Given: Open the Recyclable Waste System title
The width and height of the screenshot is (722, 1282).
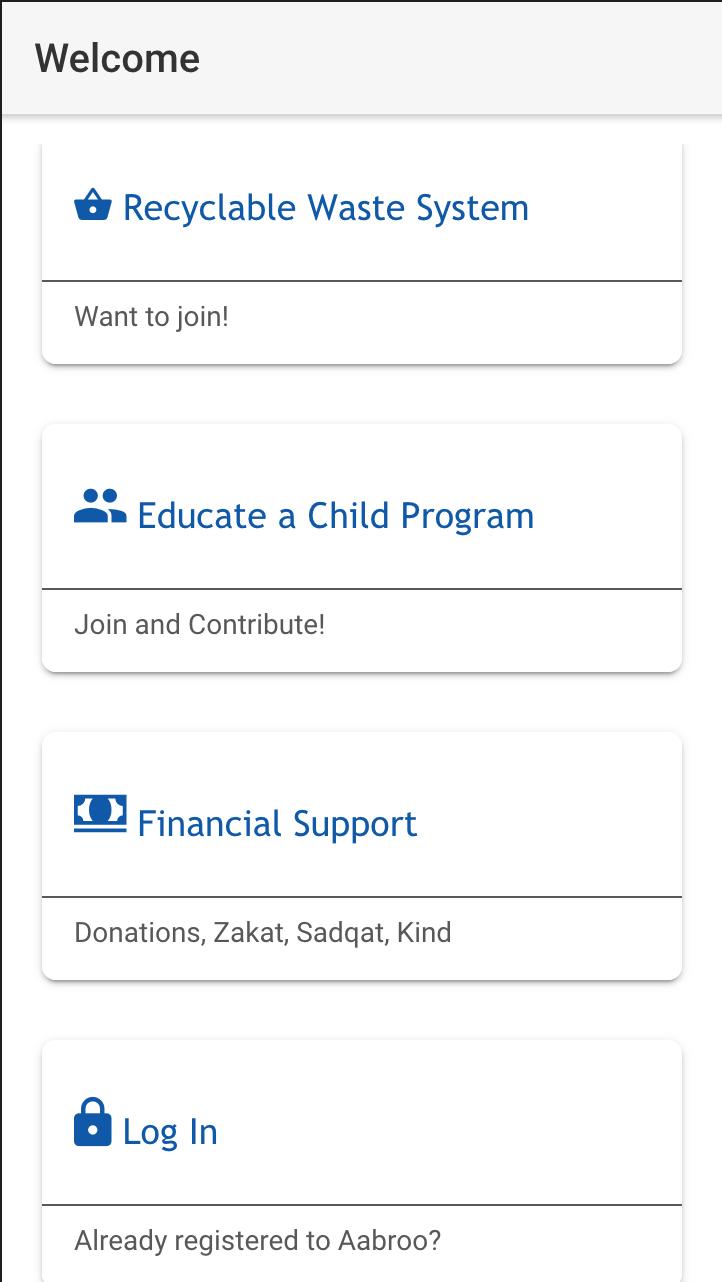Looking at the screenshot, I should point(326,208).
